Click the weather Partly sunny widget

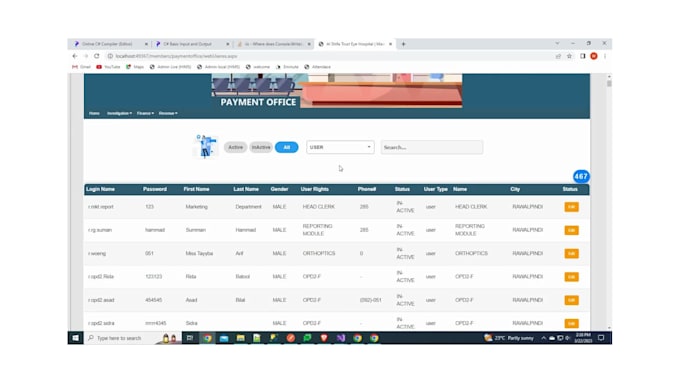pos(509,338)
